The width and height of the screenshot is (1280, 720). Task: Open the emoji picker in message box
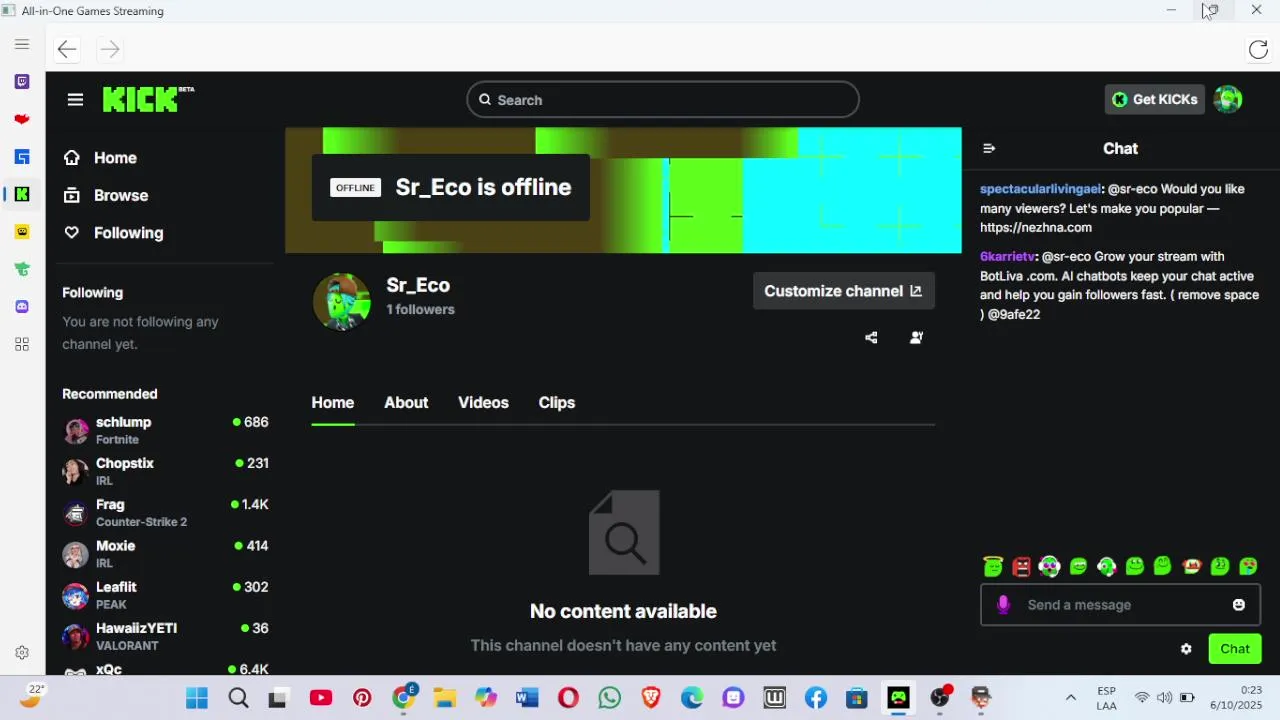pyautogui.click(x=1239, y=605)
